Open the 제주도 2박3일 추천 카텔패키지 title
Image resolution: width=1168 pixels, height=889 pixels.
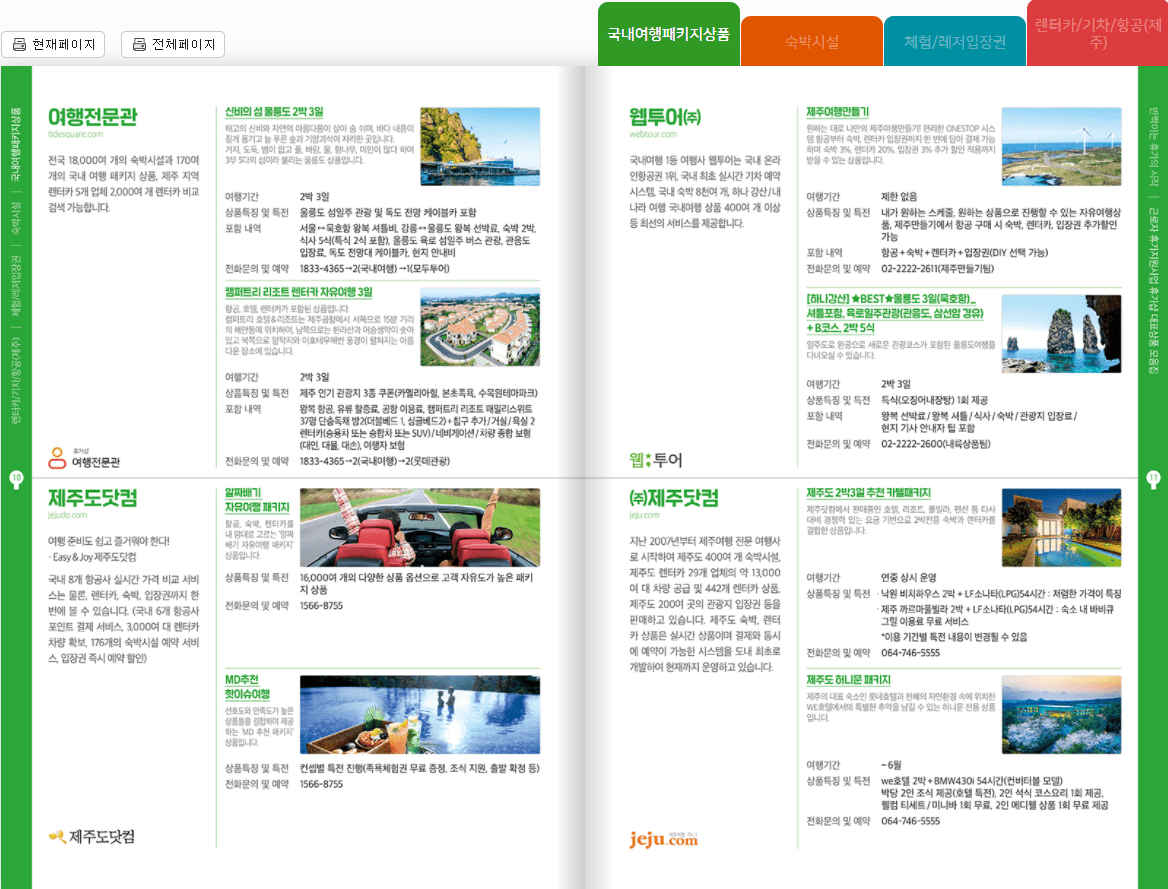pyautogui.click(x=869, y=493)
